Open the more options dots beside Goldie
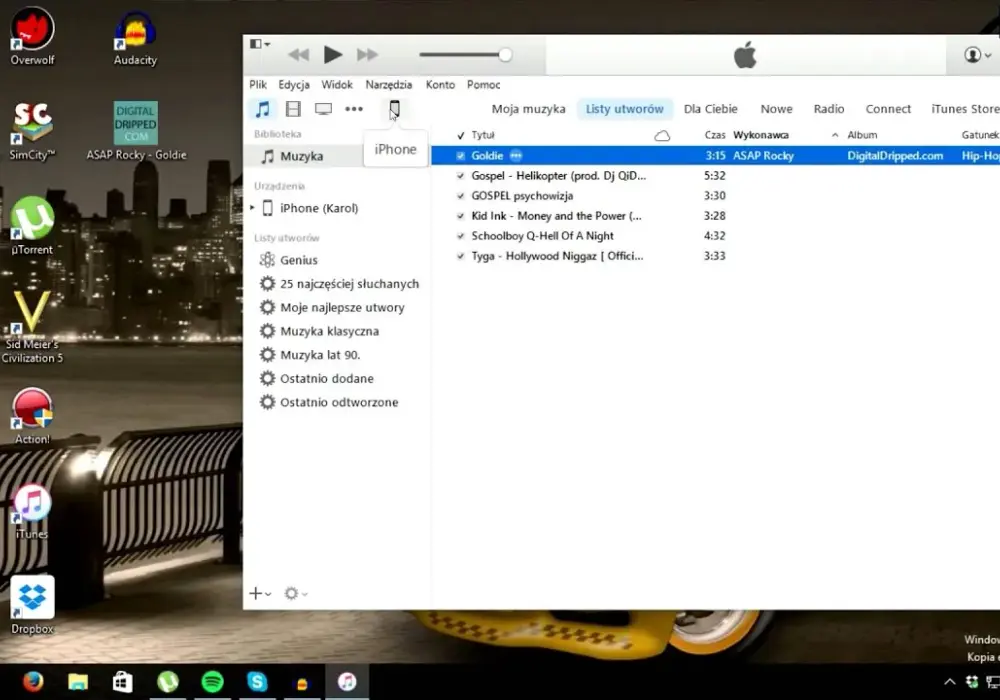1000x700 pixels. pos(516,156)
